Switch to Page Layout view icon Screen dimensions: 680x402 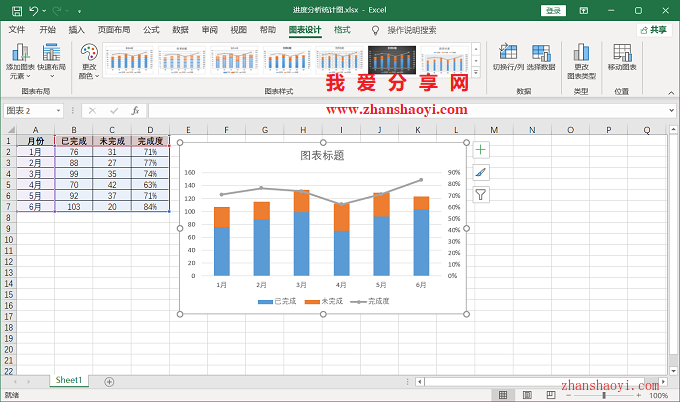pyautogui.click(x=527, y=395)
